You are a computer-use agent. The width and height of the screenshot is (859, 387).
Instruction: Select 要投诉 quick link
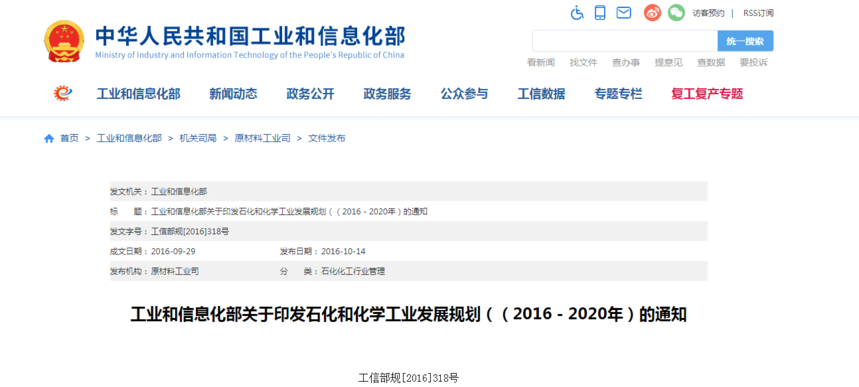click(x=754, y=62)
